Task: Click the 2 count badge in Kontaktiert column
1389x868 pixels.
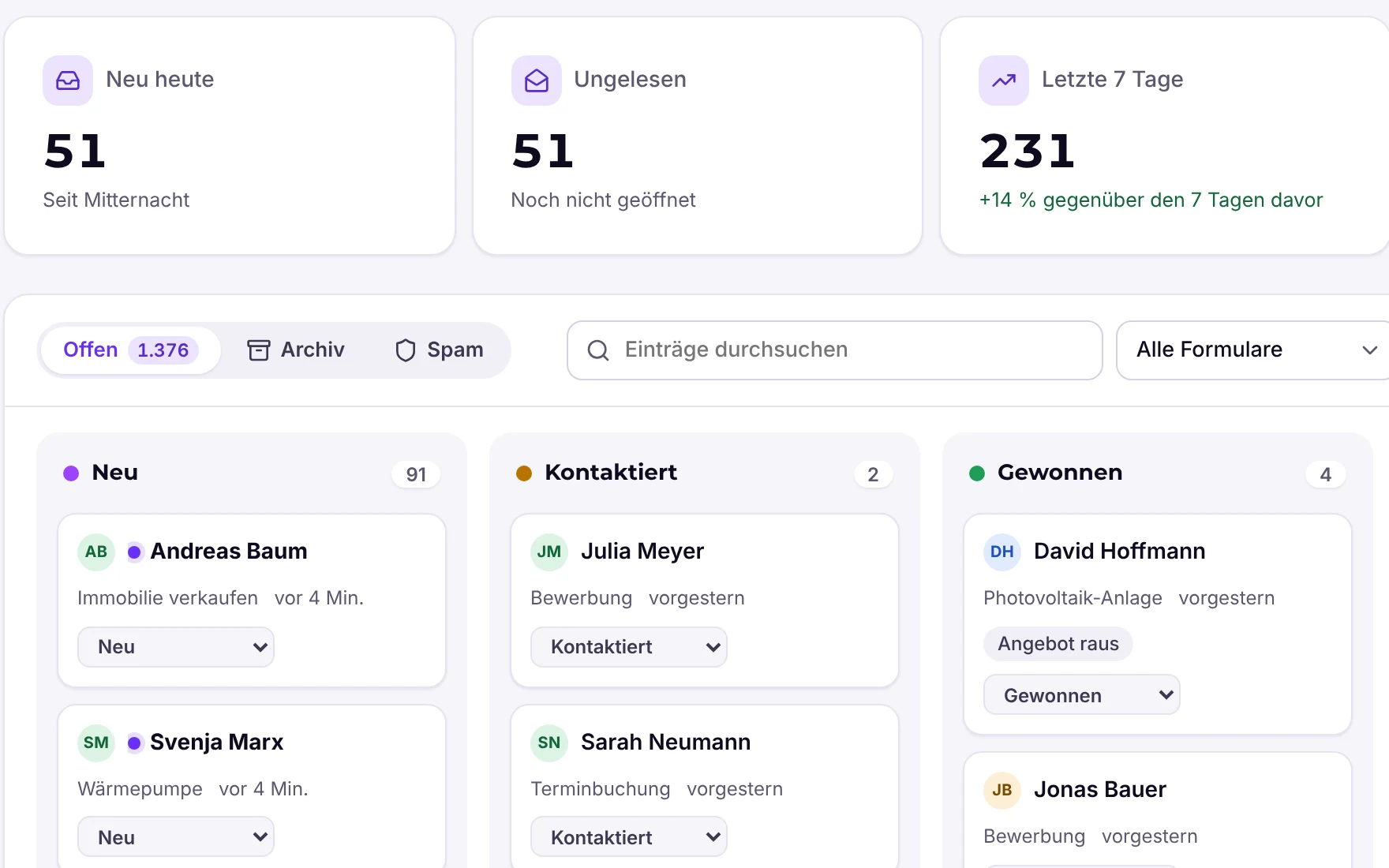Action: coord(873,474)
